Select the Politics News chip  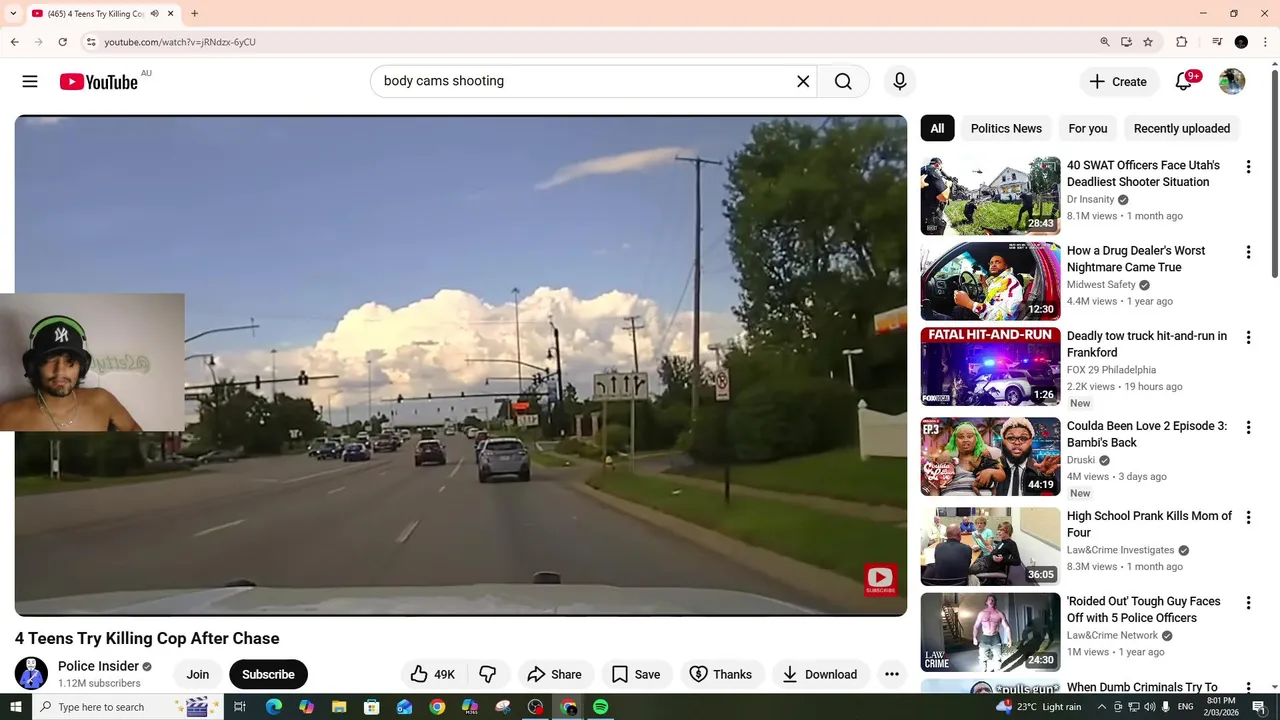click(1006, 128)
